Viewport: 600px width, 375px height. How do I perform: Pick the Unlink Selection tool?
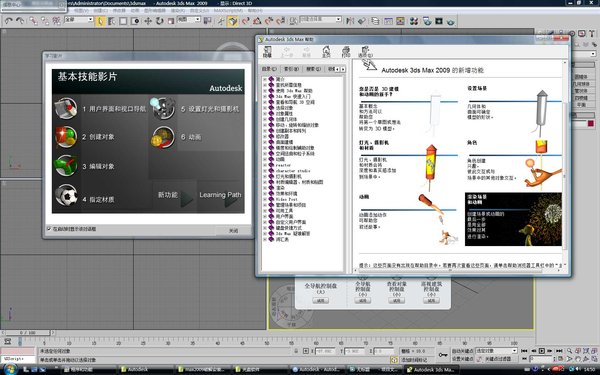click(x=45, y=21)
